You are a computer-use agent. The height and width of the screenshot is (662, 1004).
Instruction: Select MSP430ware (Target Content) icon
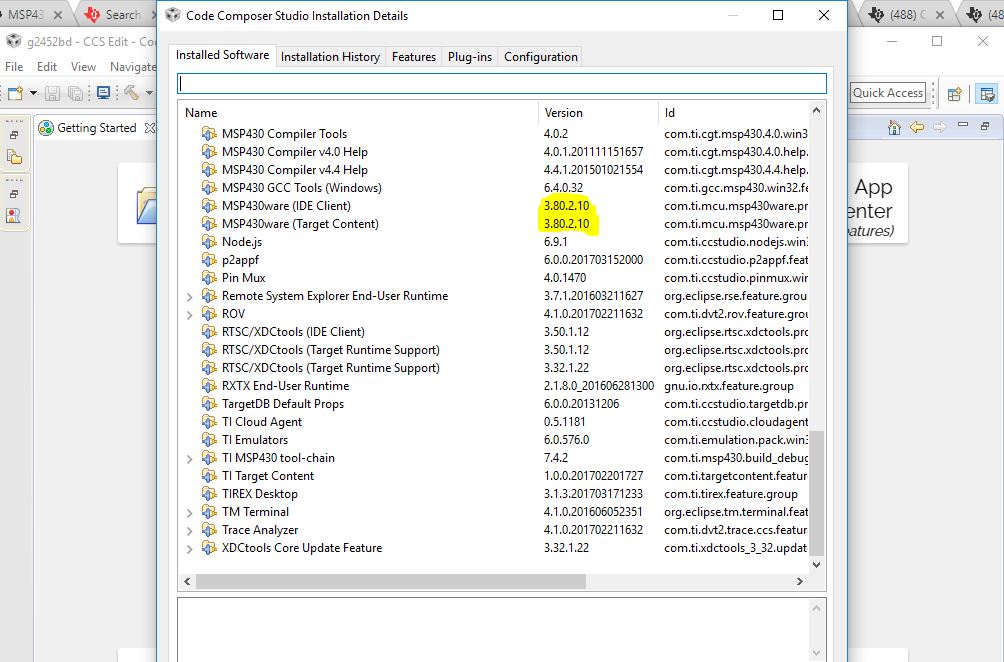point(209,223)
